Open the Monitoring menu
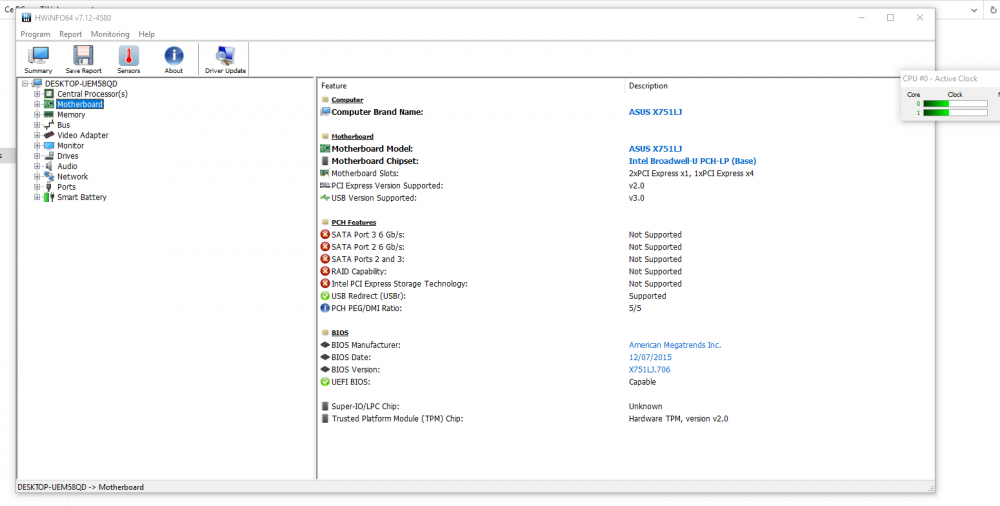1000x506 pixels. pos(110,34)
